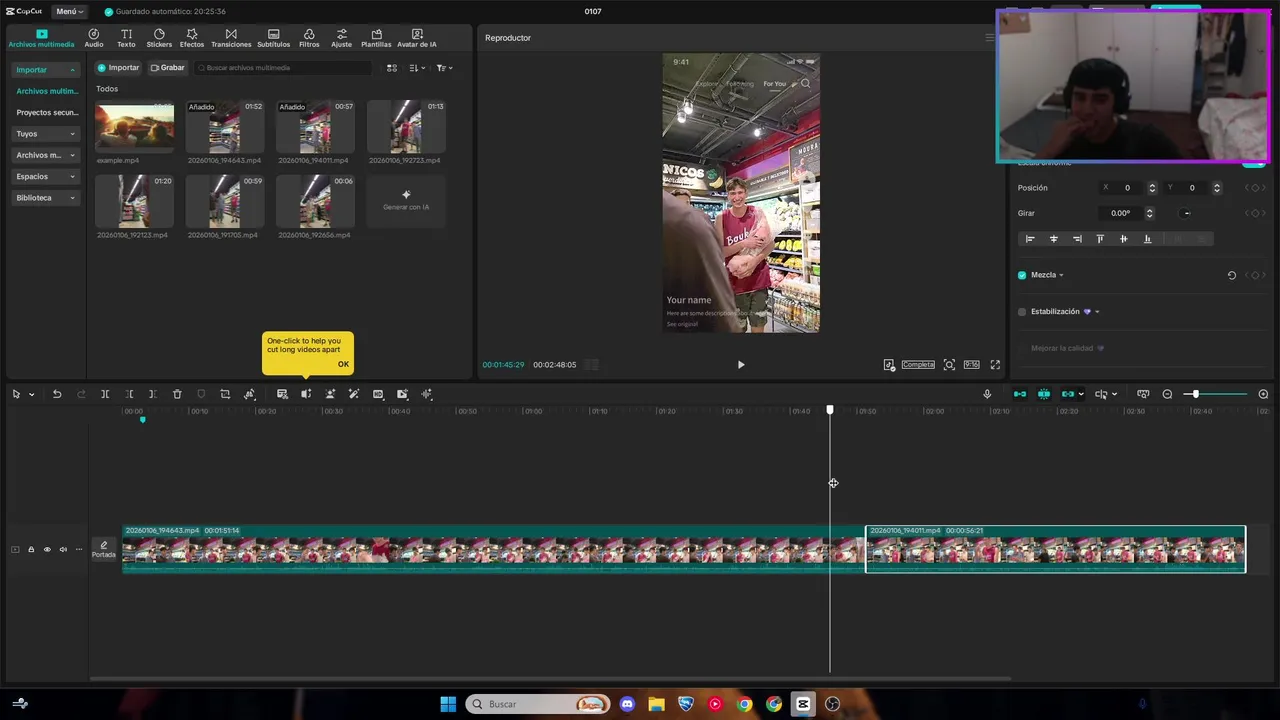Adjust the timeline zoom slider

[x=1195, y=394]
